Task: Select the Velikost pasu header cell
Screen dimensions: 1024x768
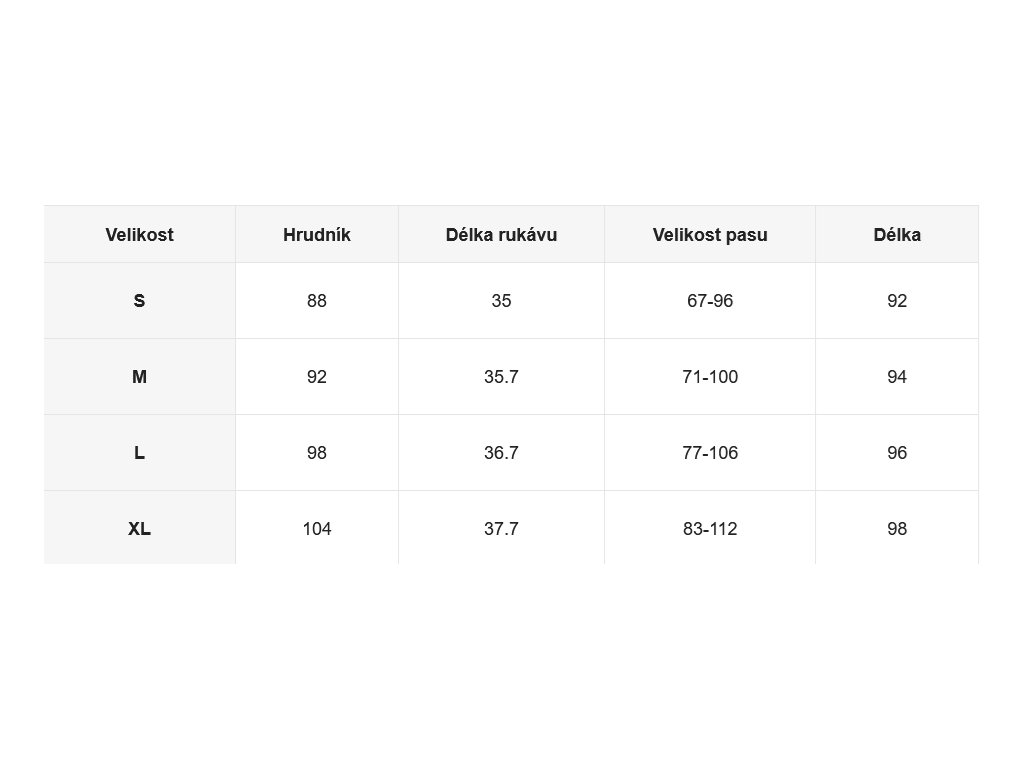Action: (x=710, y=234)
